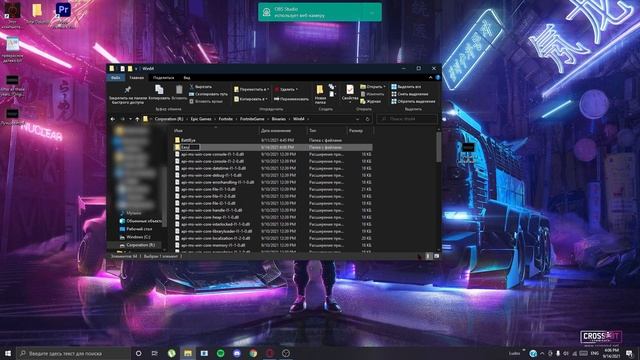Open Discord from the taskbar
Image resolution: width=640 pixels, height=360 pixels.
click(x=237, y=353)
